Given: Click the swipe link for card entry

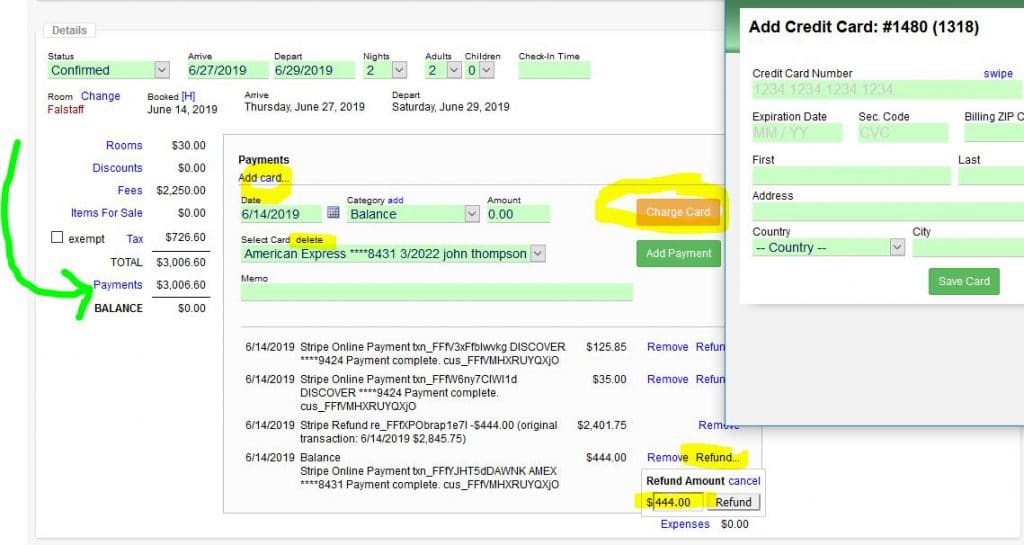Looking at the screenshot, I should click(997, 74).
